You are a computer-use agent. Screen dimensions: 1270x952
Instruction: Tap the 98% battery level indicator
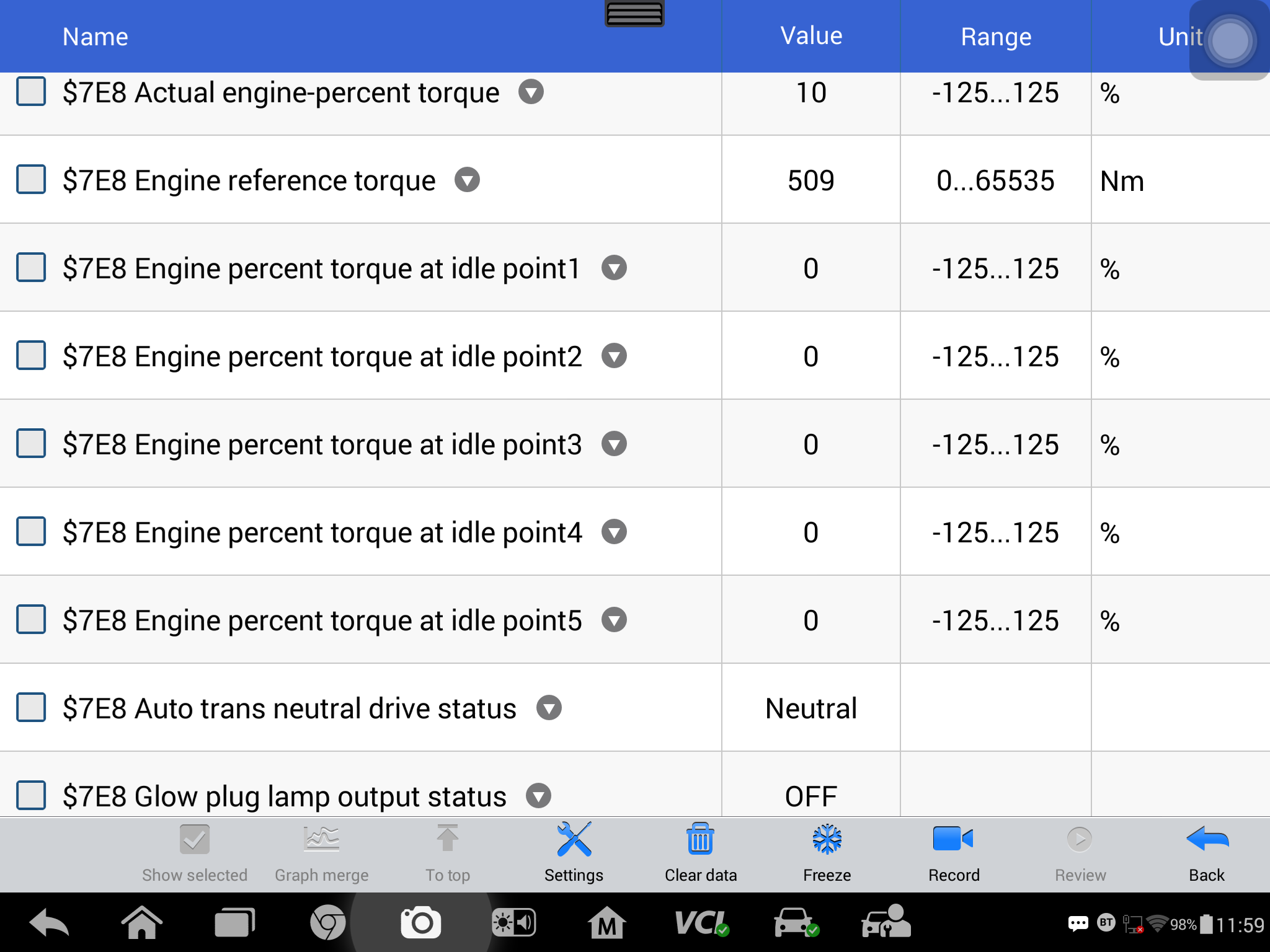point(1191,925)
